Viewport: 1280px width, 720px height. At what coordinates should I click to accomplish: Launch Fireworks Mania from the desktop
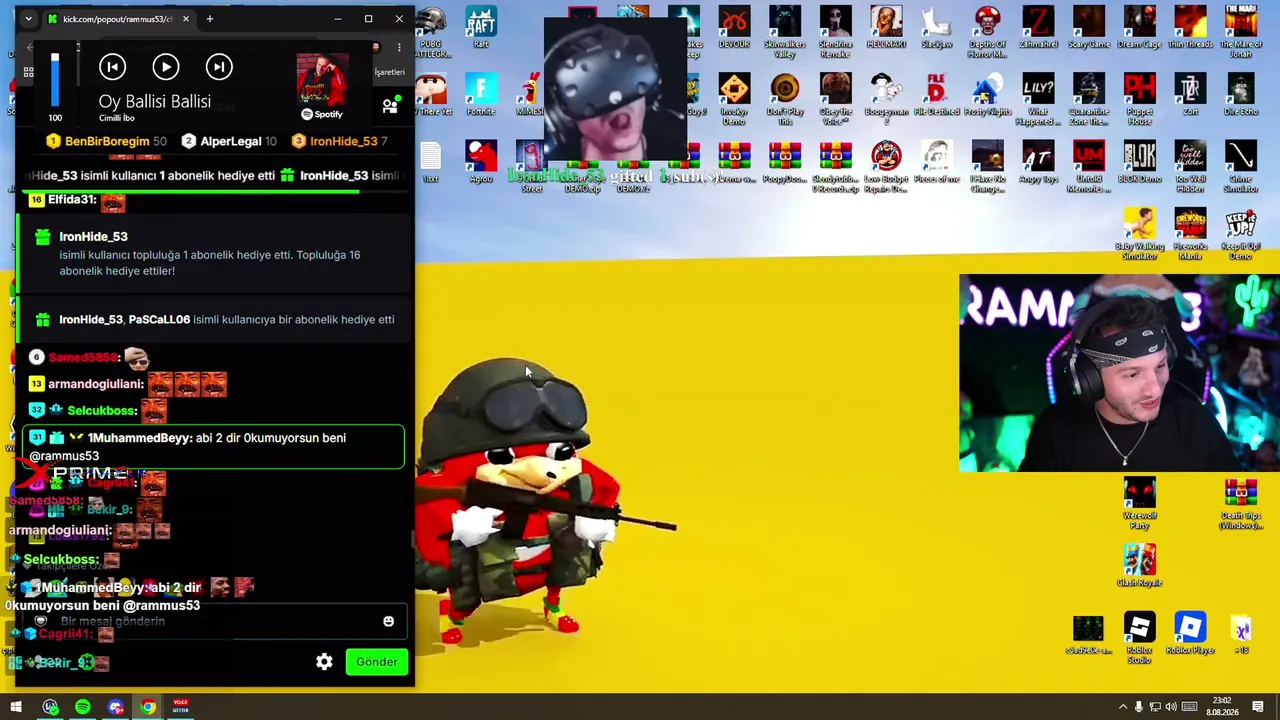click(x=1190, y=234)
